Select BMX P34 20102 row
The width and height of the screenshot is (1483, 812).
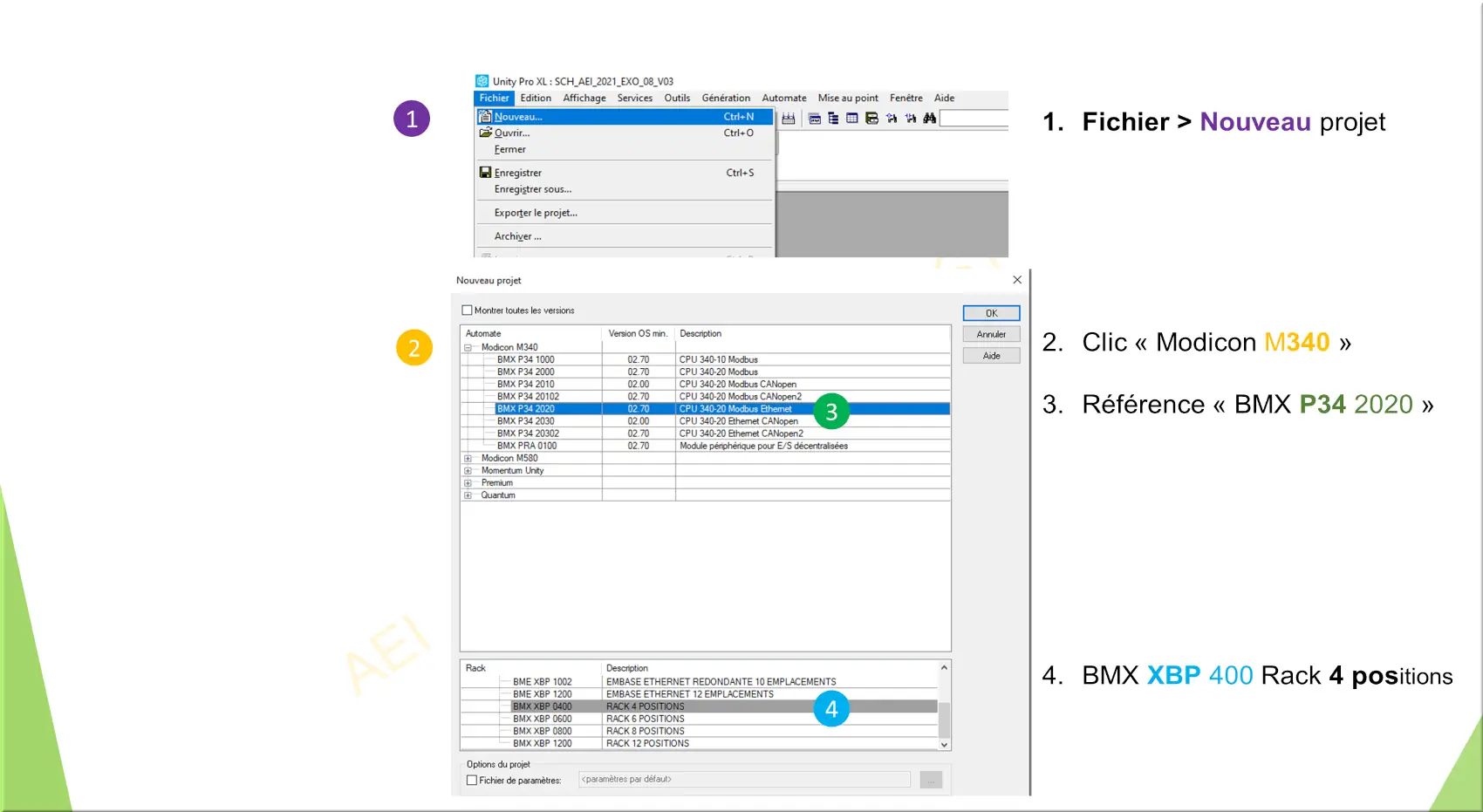coord(706,396)
